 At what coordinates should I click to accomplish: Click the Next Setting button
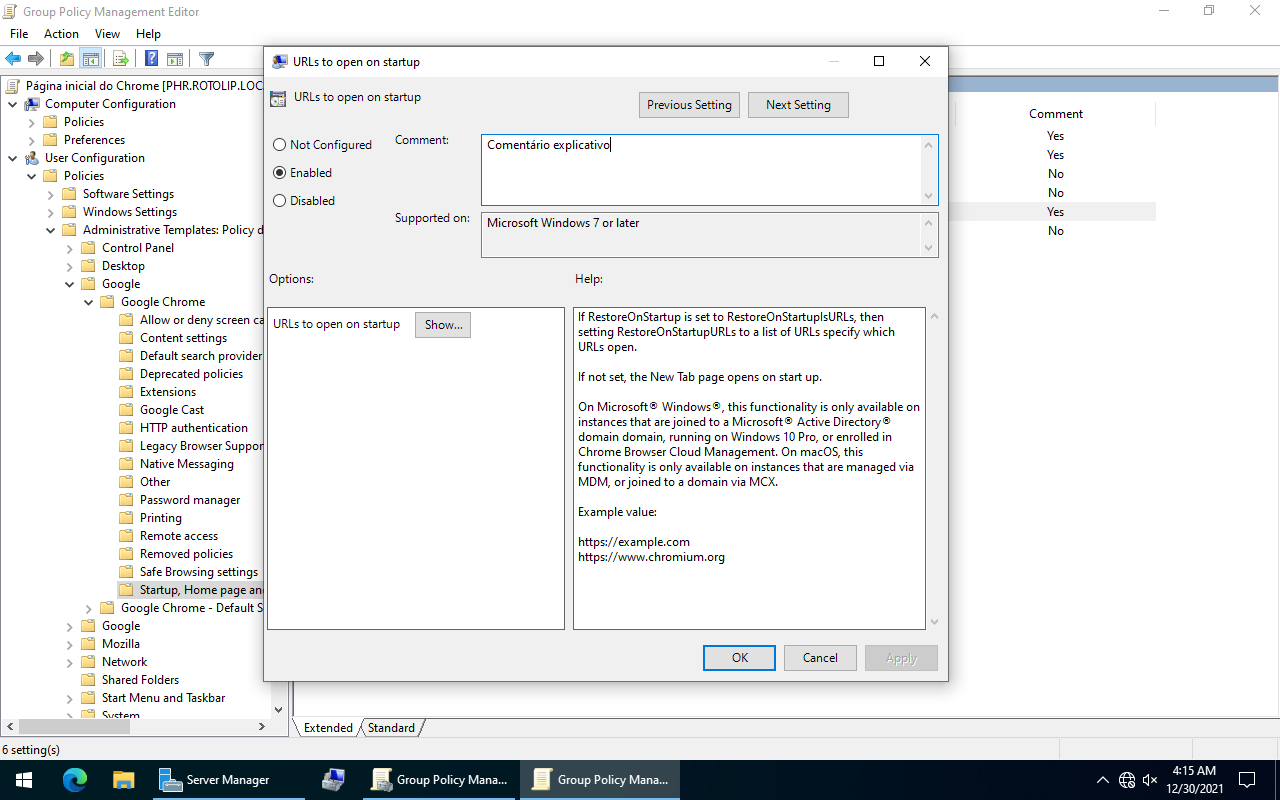pyautogui.click(x=797, y=105)
